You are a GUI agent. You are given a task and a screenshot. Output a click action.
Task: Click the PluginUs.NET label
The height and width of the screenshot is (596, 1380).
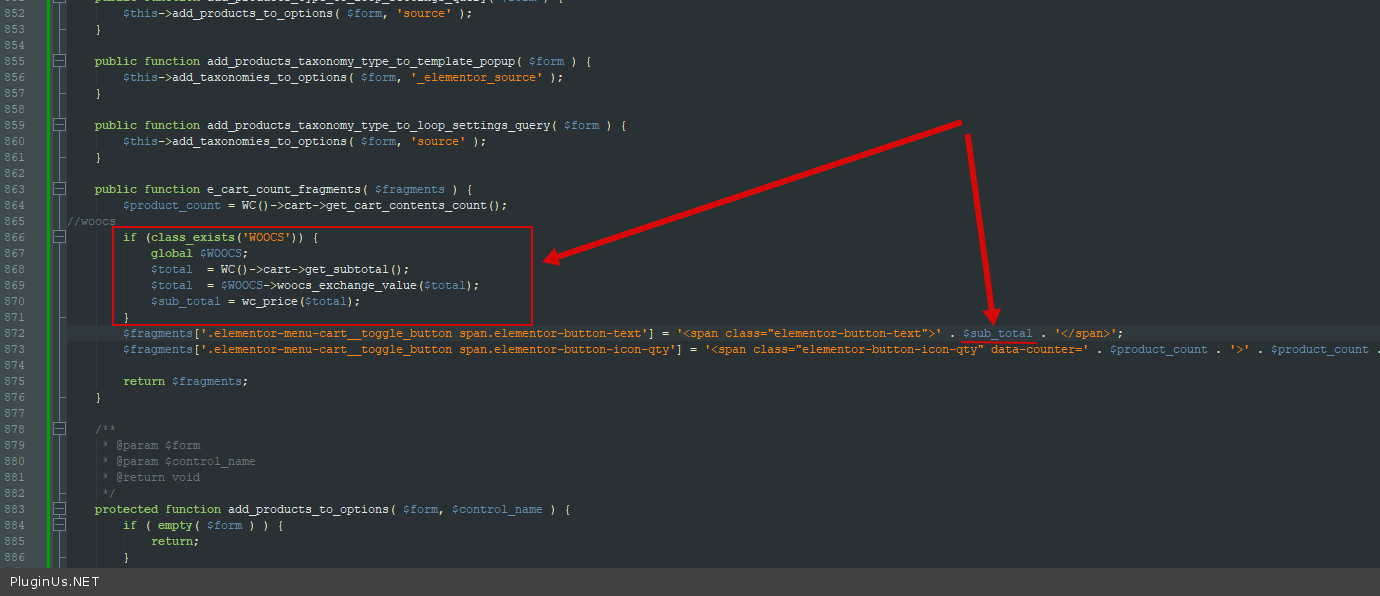pyautogui.click(x=55, y=581)
